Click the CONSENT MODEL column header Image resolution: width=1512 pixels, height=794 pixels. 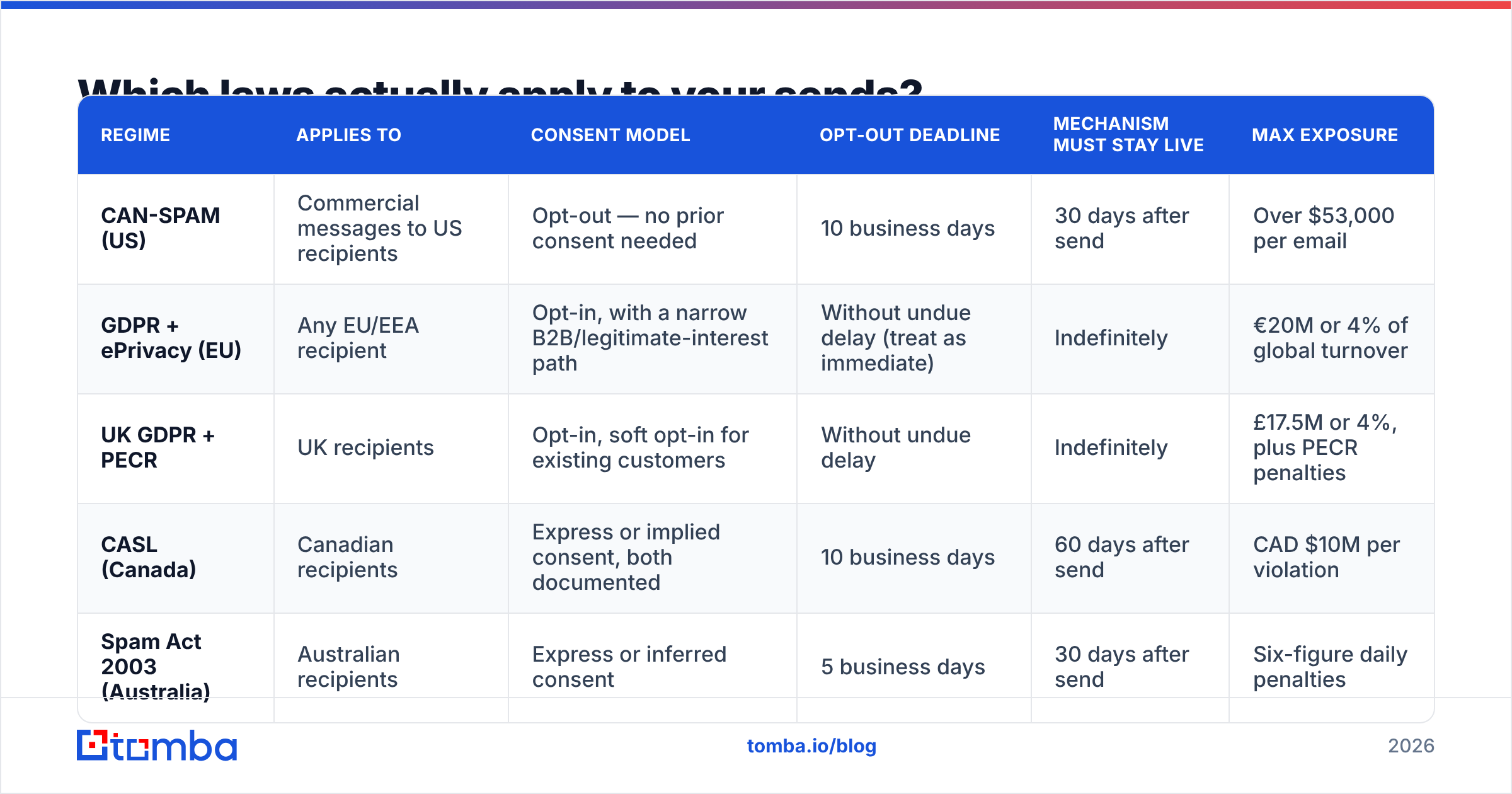pos(610,135)
